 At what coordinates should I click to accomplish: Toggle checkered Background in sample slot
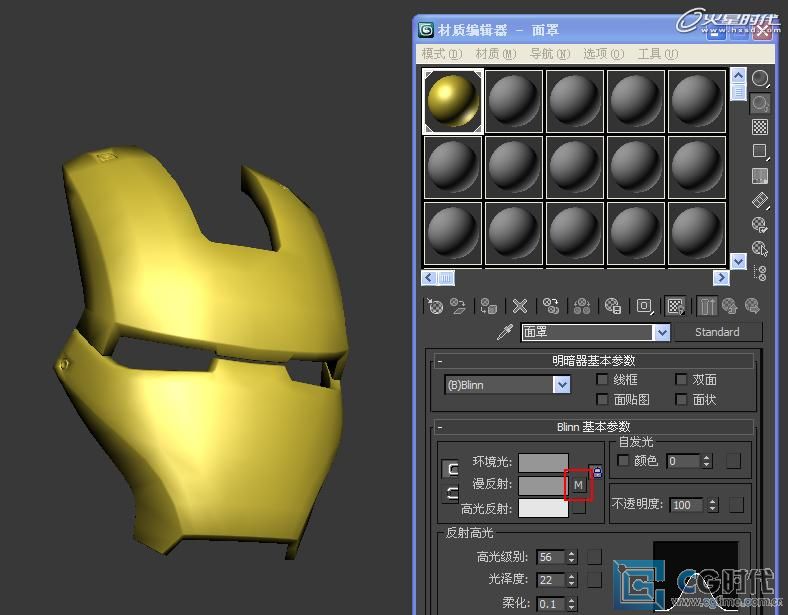pos(760,127)
